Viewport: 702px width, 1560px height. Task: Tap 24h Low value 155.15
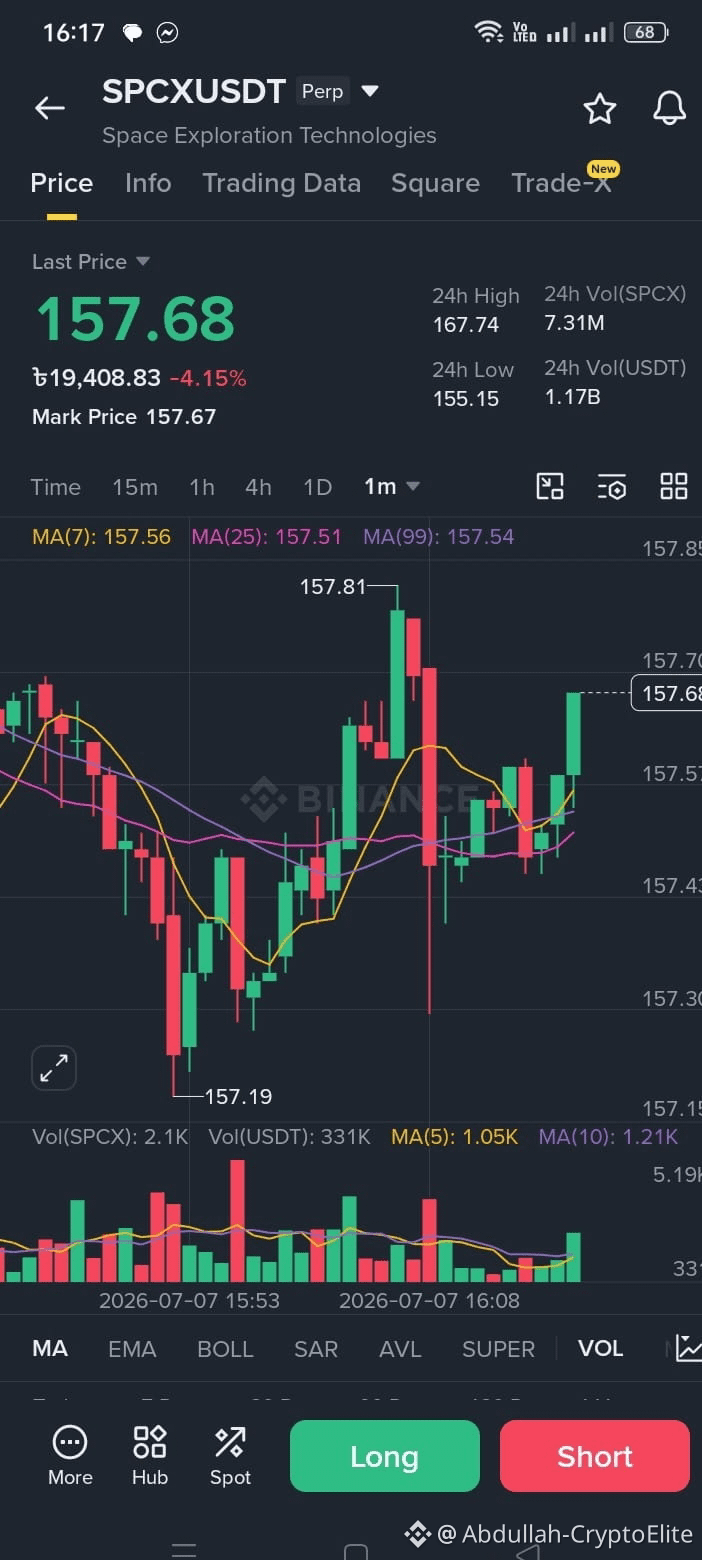click(466, 398)
